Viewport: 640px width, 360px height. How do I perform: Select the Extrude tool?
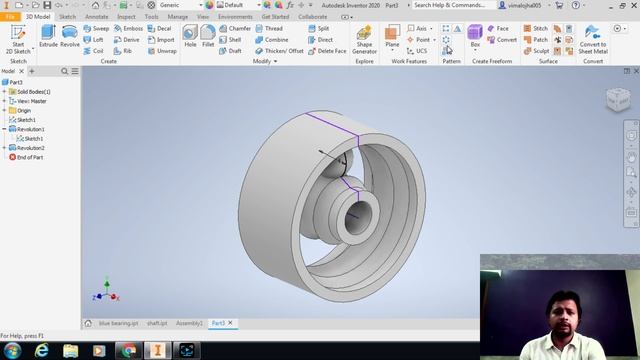(48, 36)
